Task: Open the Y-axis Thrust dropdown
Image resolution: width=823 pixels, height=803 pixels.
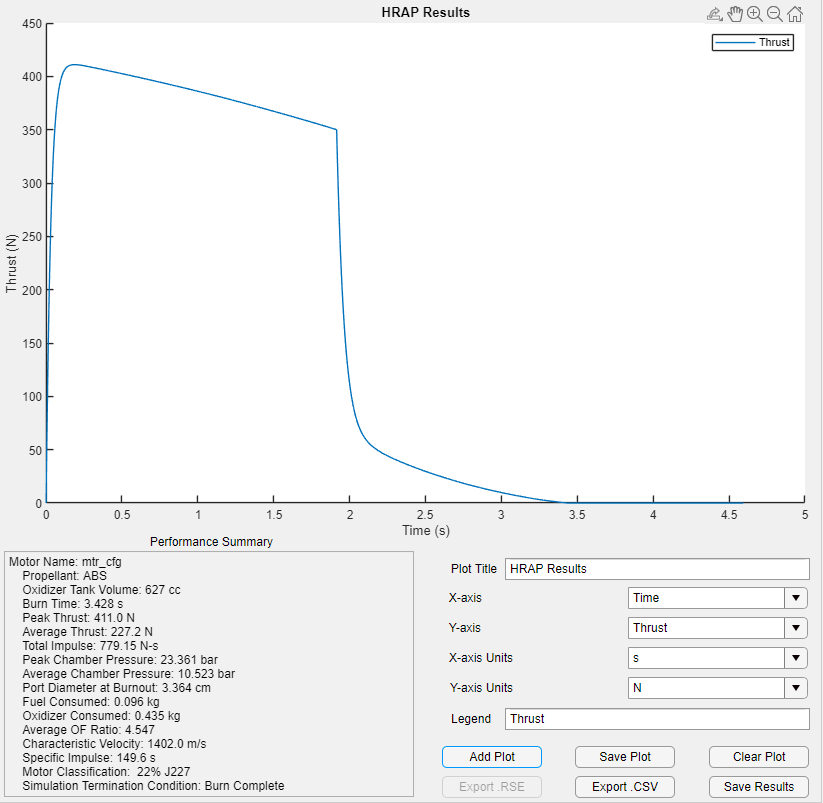Action: (x=717, y=628)
